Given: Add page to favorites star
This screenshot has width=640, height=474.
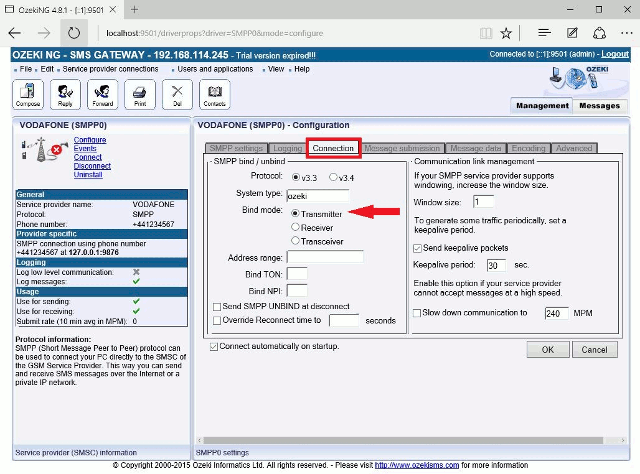Looking at the screenshot, I should coord(506,33).
